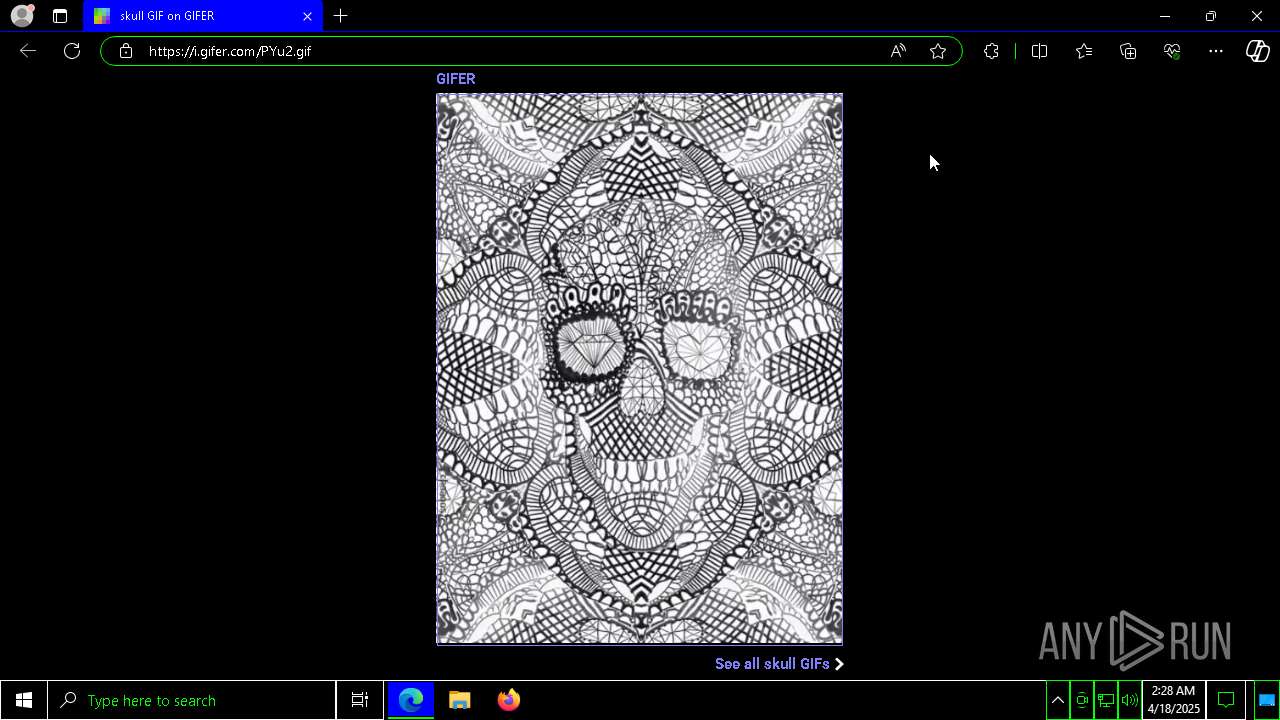Open the clock showing 2:28 AM
The width and height of the screenshot is (1280, 720).
(x=1174, y=700)
